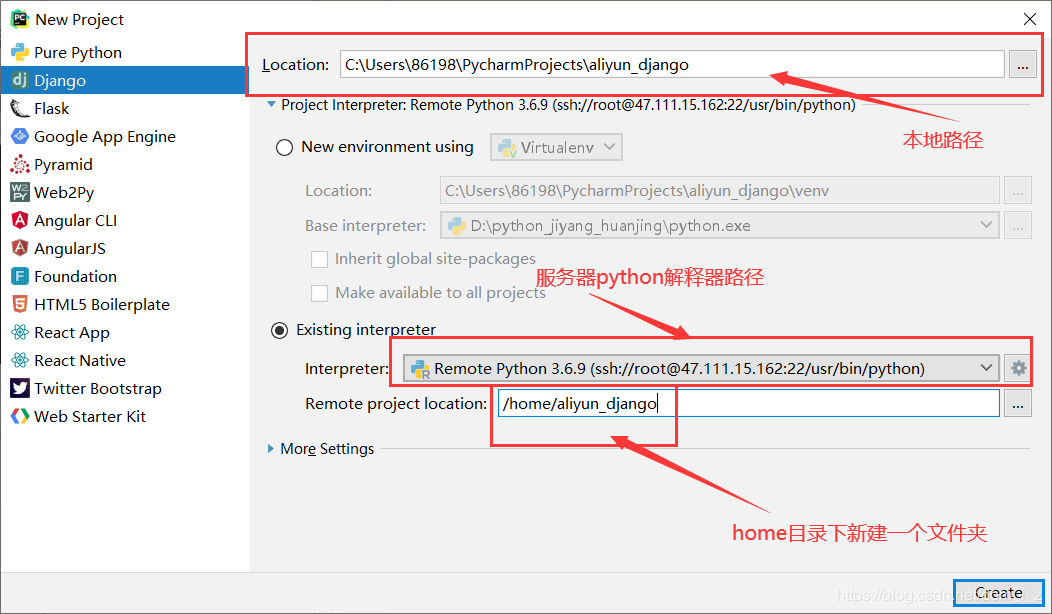Click the project Location text field
The image size is (1052, 614).
pyautogui.click(x=672, y=64)
